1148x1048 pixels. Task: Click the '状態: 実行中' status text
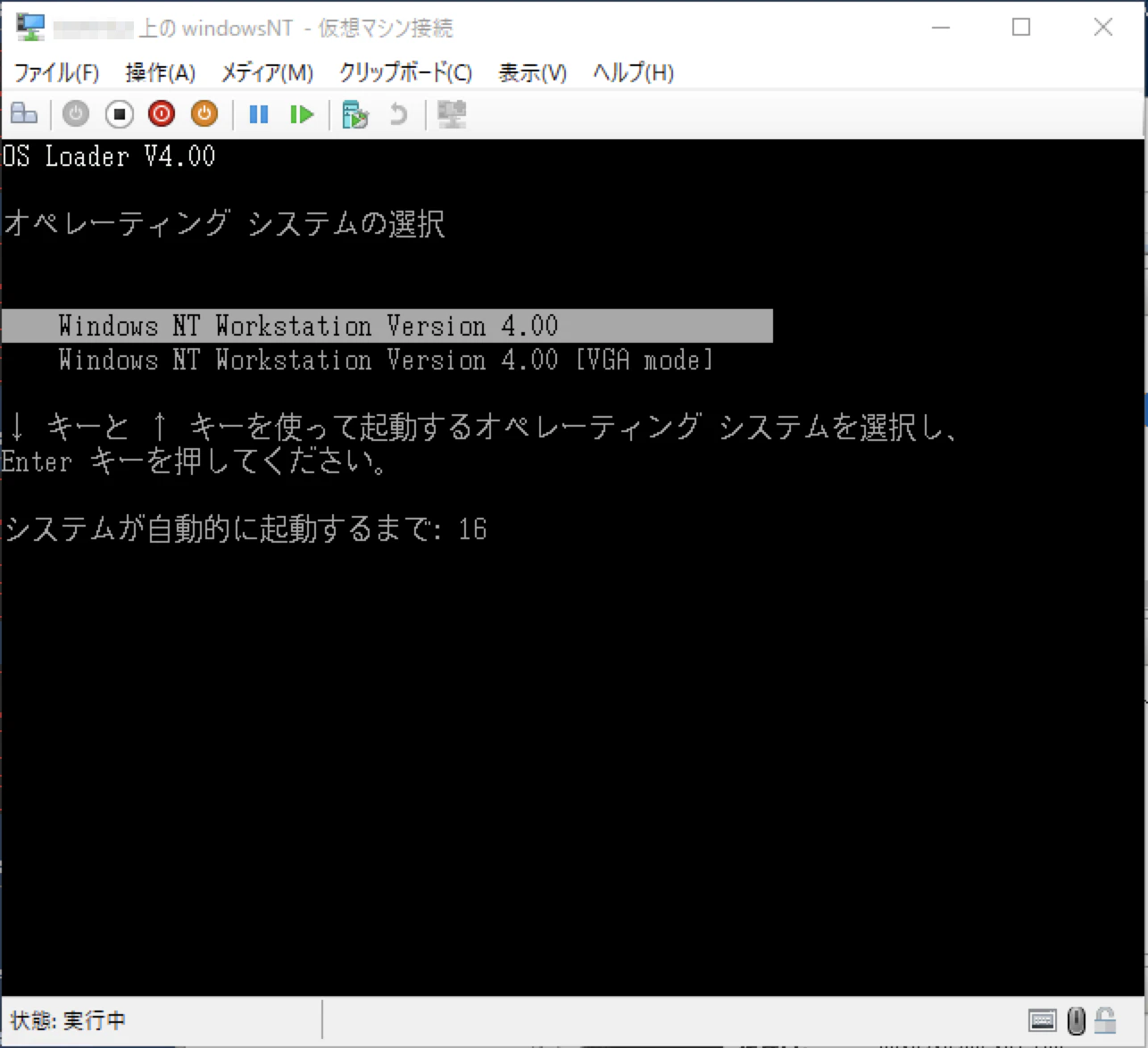click(68, 1020)
